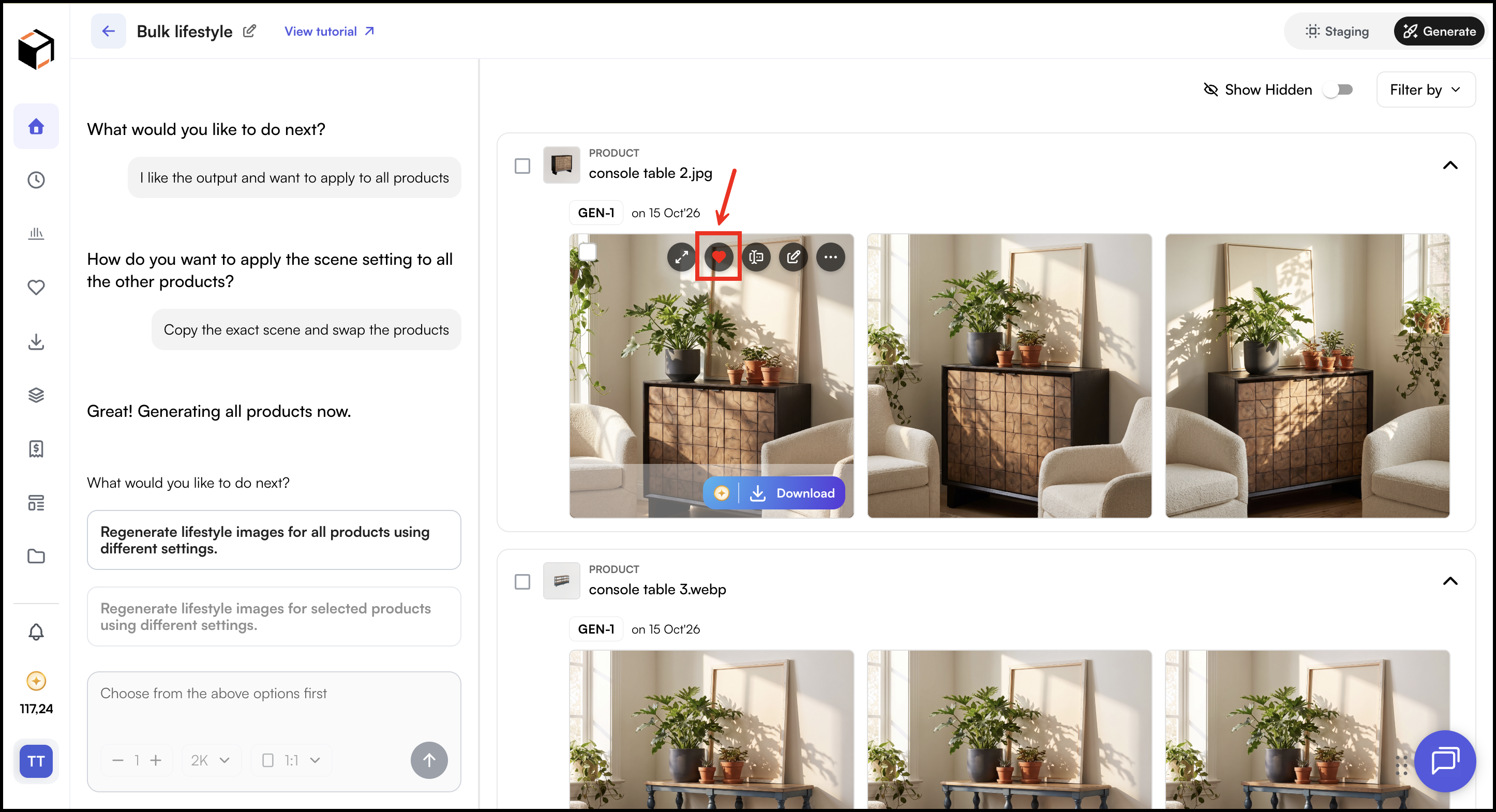Open the analytics bar chart sidebar icon

[x=36, y=233]
